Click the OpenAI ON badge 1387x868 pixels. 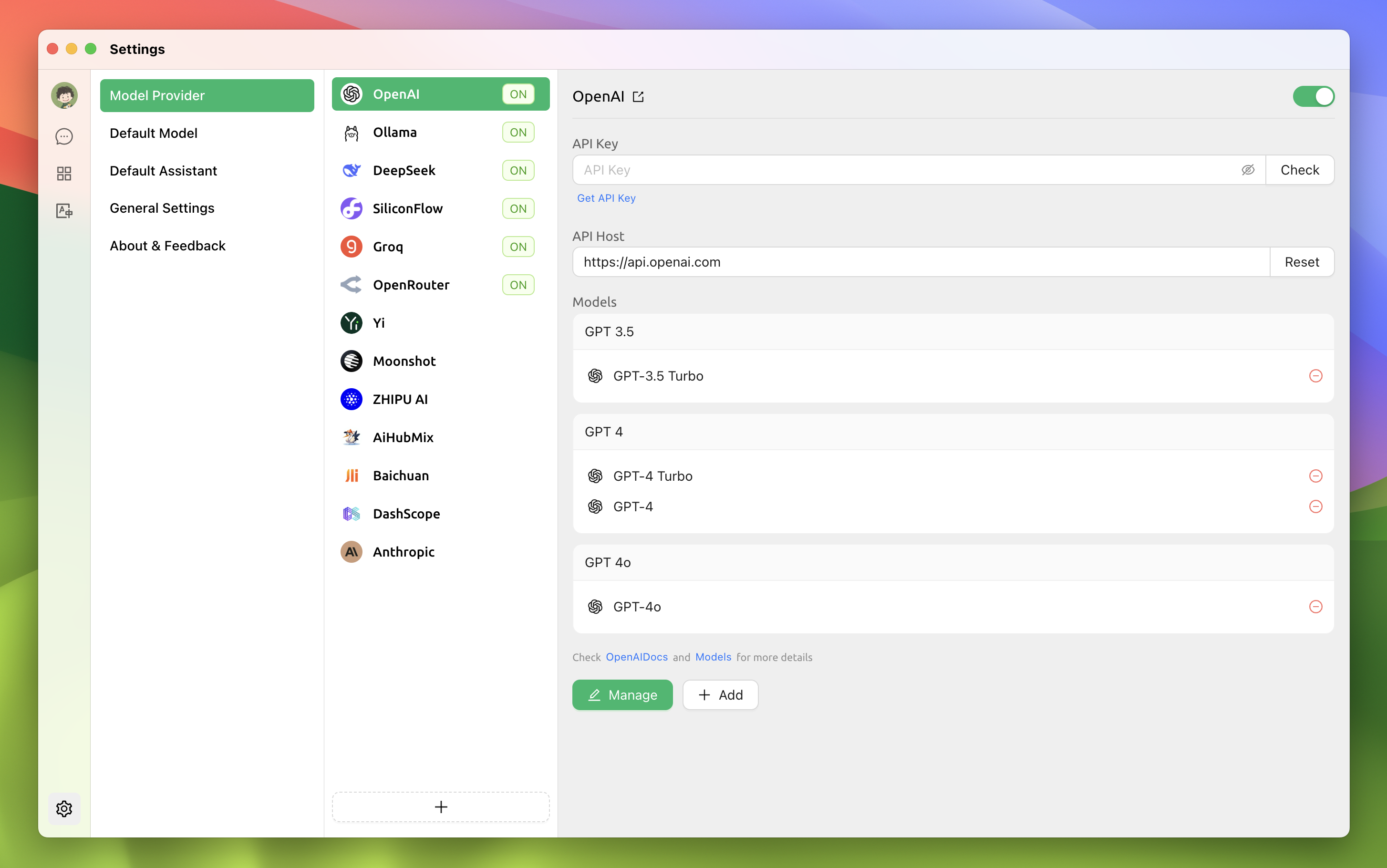point(518,94)
